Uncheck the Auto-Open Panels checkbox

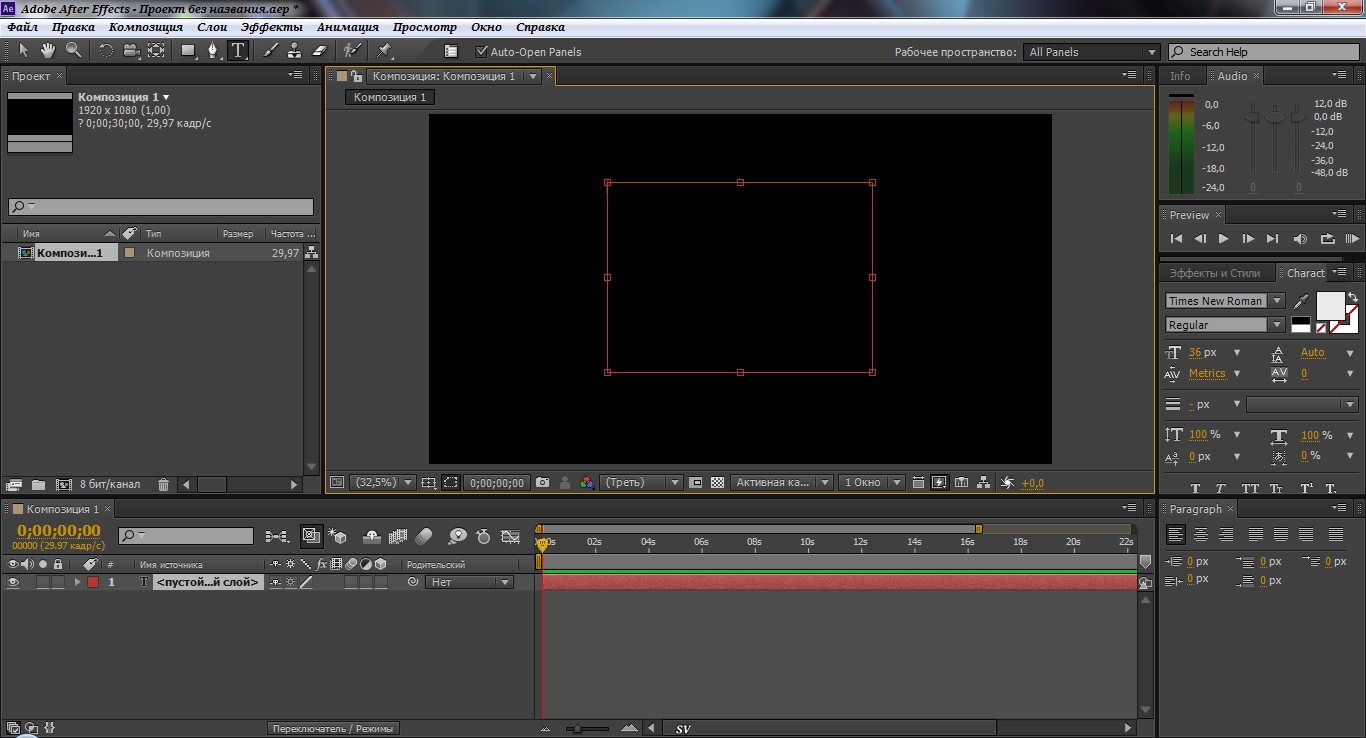482,52
